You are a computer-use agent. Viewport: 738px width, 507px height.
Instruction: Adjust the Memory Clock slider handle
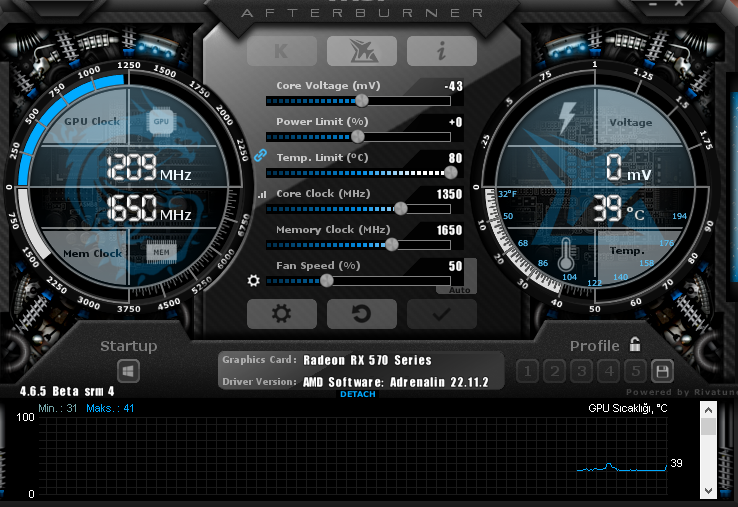[392, 244]
